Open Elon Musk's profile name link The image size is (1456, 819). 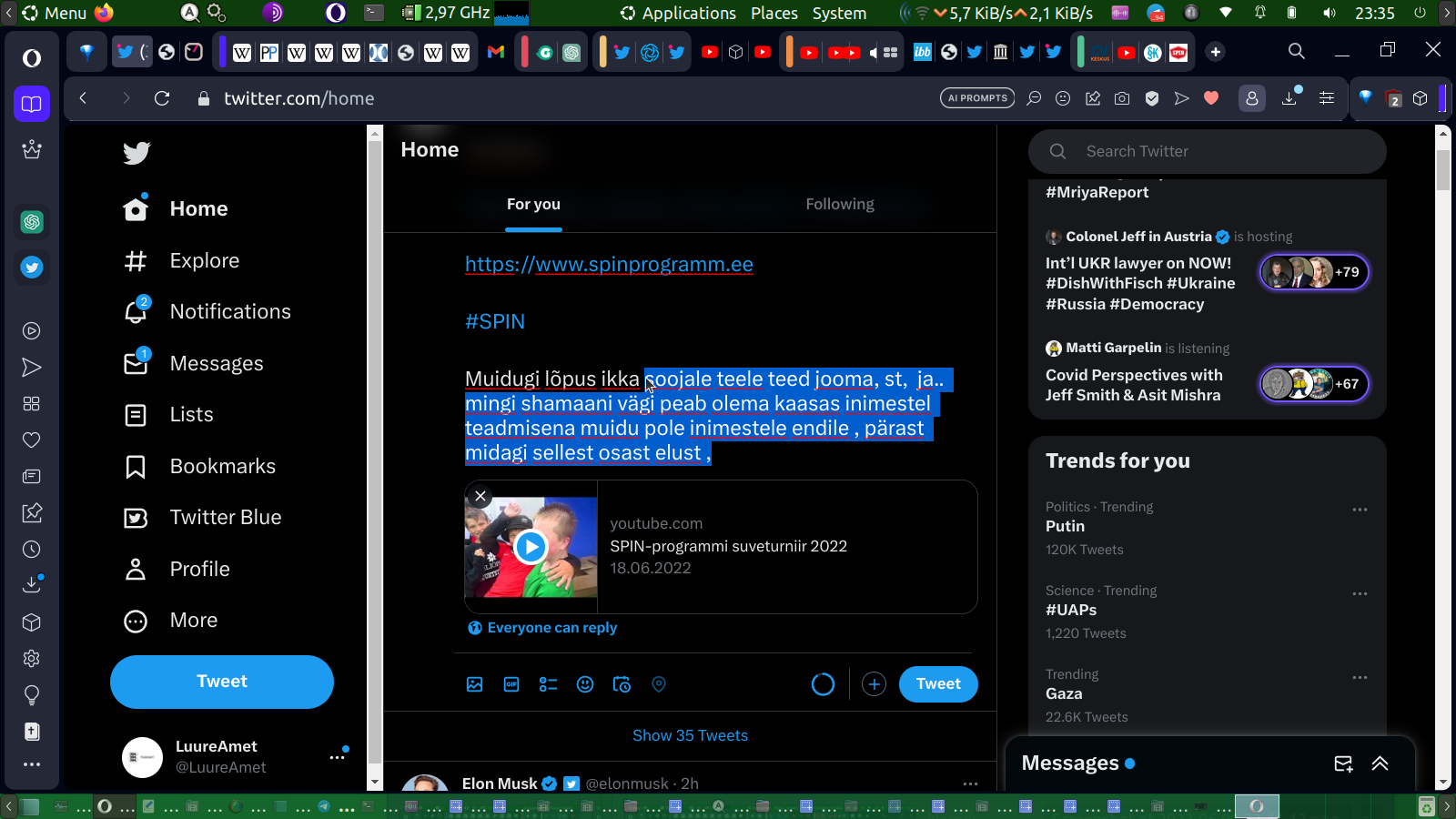point(500,784)
